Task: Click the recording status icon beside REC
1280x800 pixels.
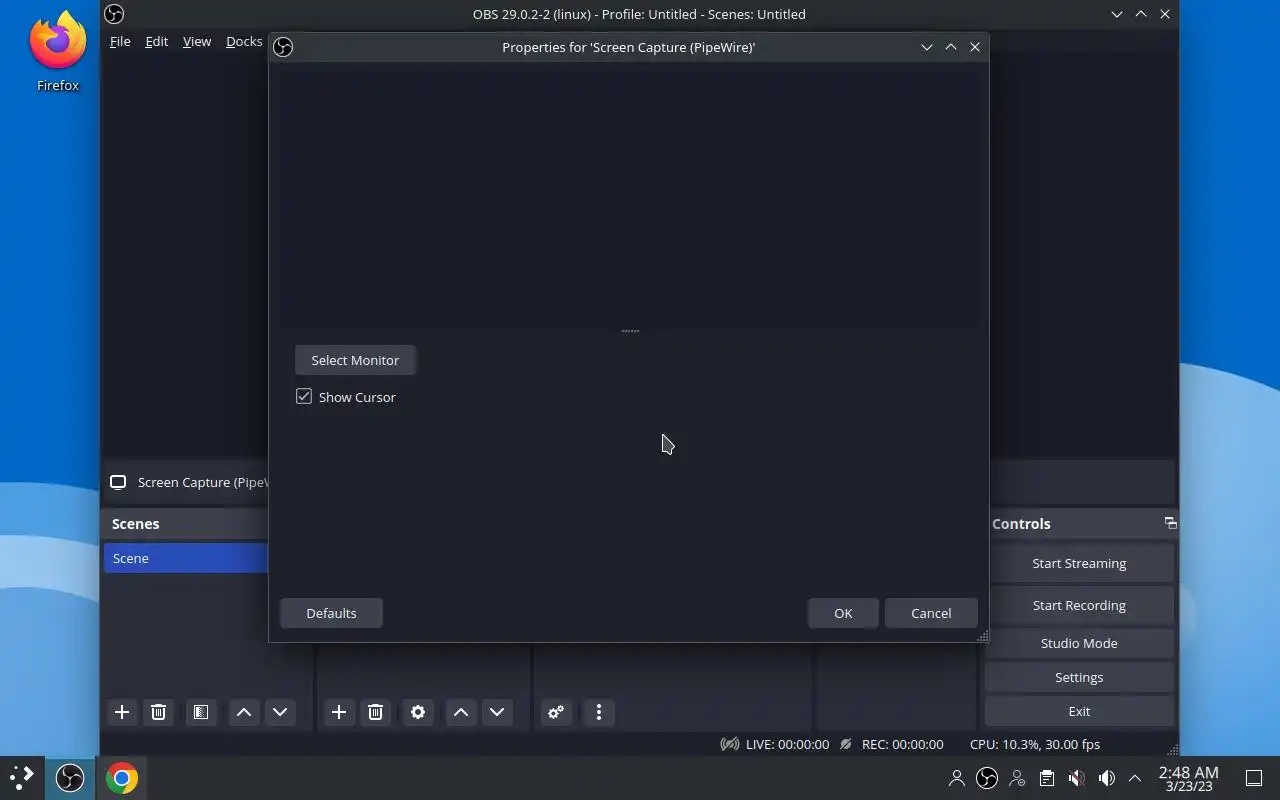Action: [x=846, y=744]
